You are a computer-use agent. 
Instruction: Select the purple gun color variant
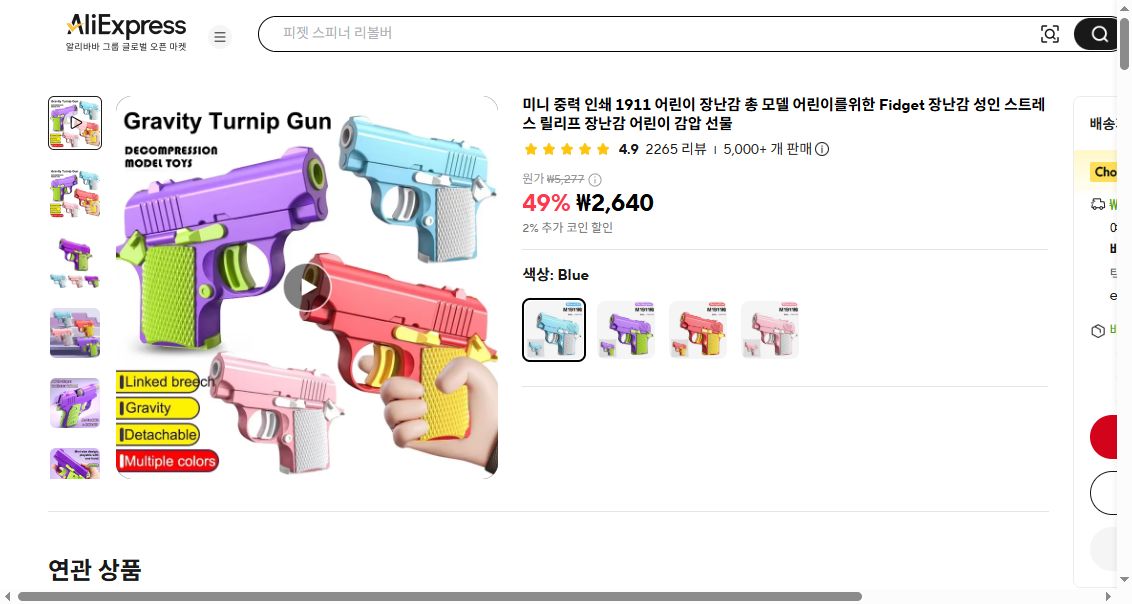point(626,330)
